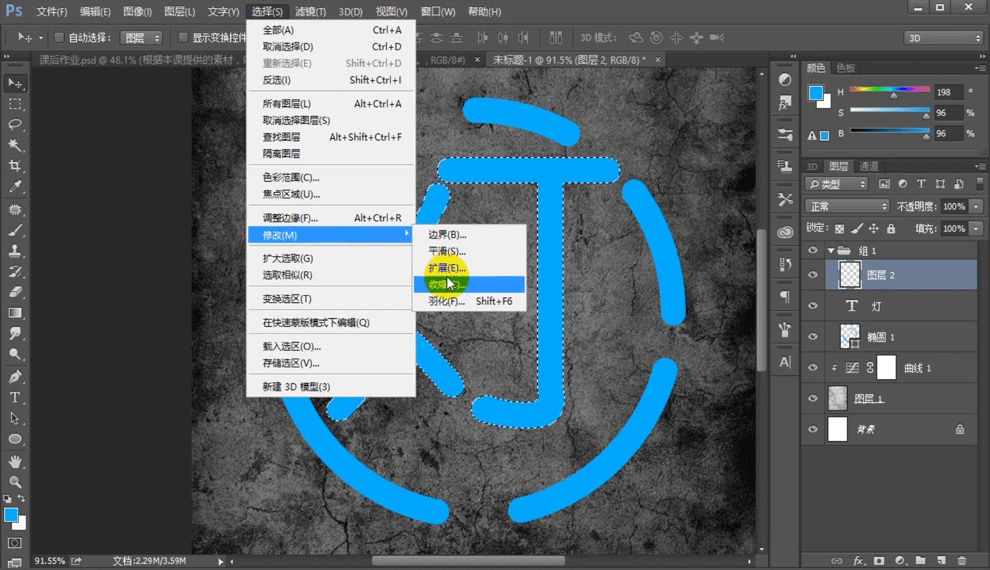Screen dimensions: 990x570
Task: Switch to the 色板 tab
Action: [845, 68]
